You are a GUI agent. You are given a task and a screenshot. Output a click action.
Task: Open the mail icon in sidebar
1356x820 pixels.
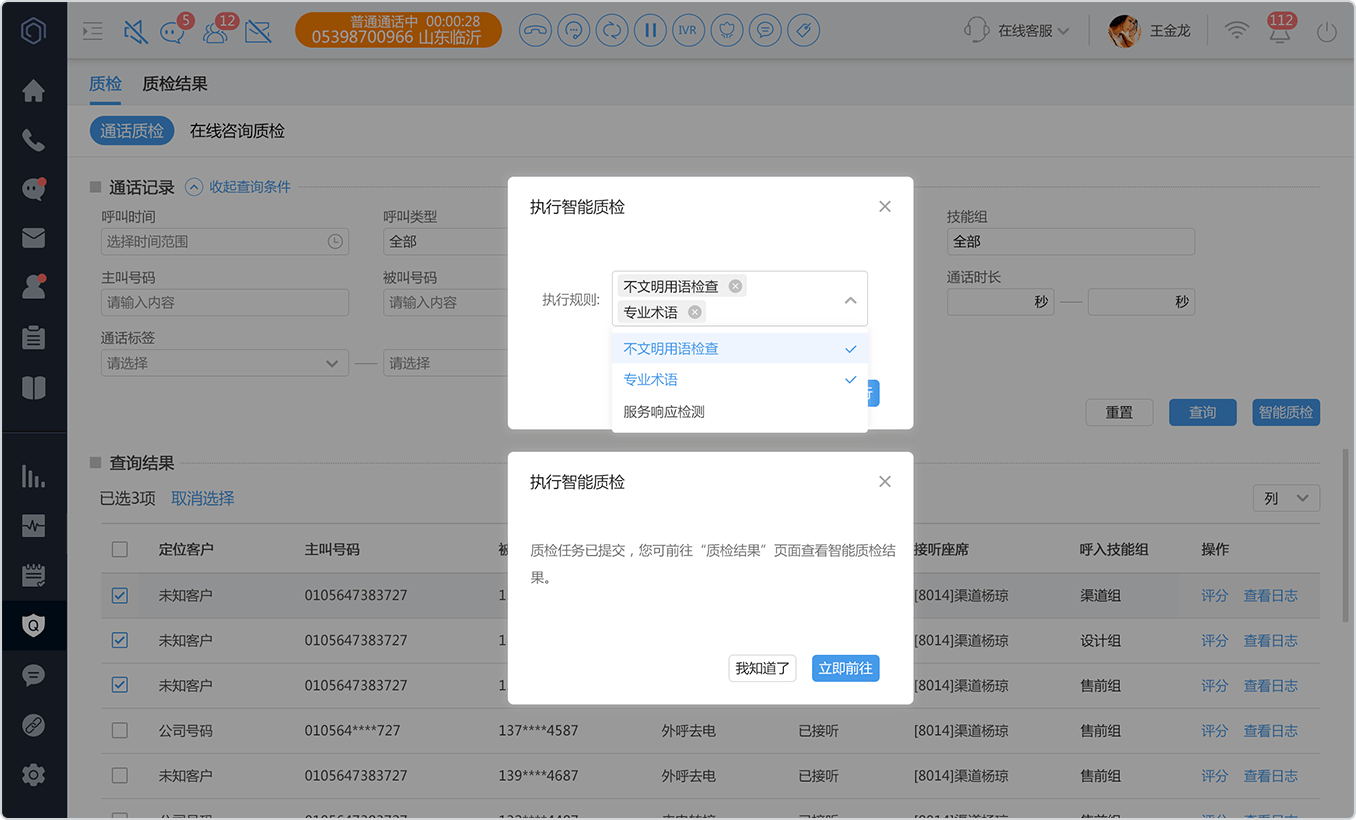pos(34,238)
